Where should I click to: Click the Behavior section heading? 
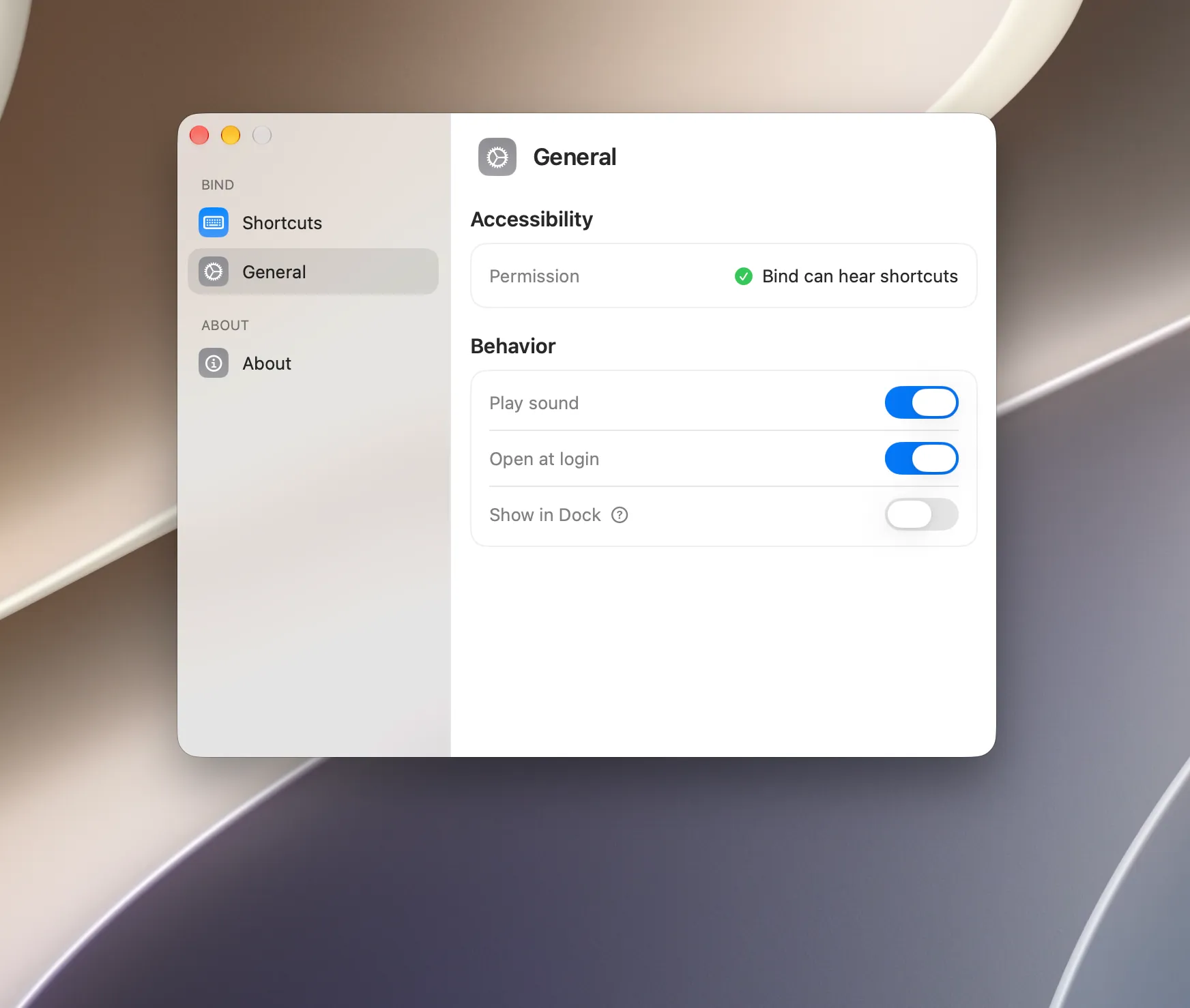coord(513,346)
